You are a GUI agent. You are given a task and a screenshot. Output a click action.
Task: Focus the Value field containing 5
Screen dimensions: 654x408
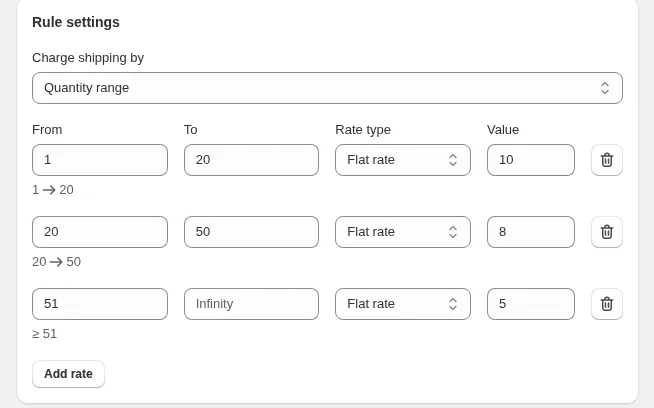[x=531, y=304]
